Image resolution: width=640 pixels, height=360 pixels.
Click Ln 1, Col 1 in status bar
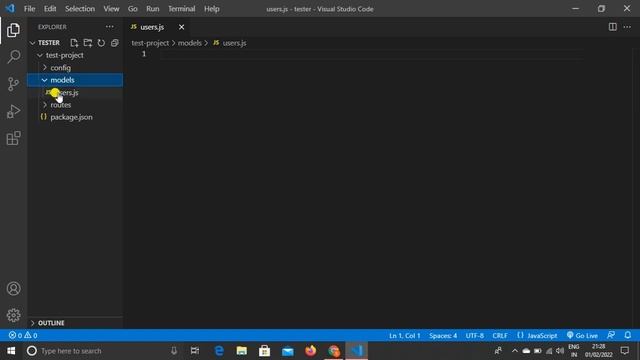coord(404,336)
